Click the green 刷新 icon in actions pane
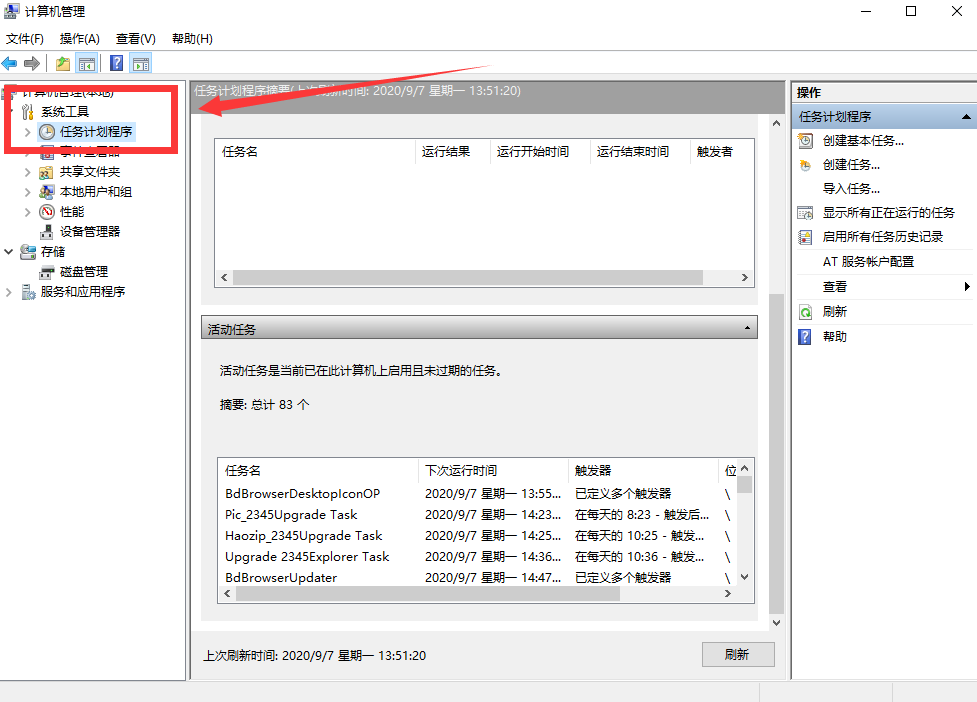 [805, 312]
